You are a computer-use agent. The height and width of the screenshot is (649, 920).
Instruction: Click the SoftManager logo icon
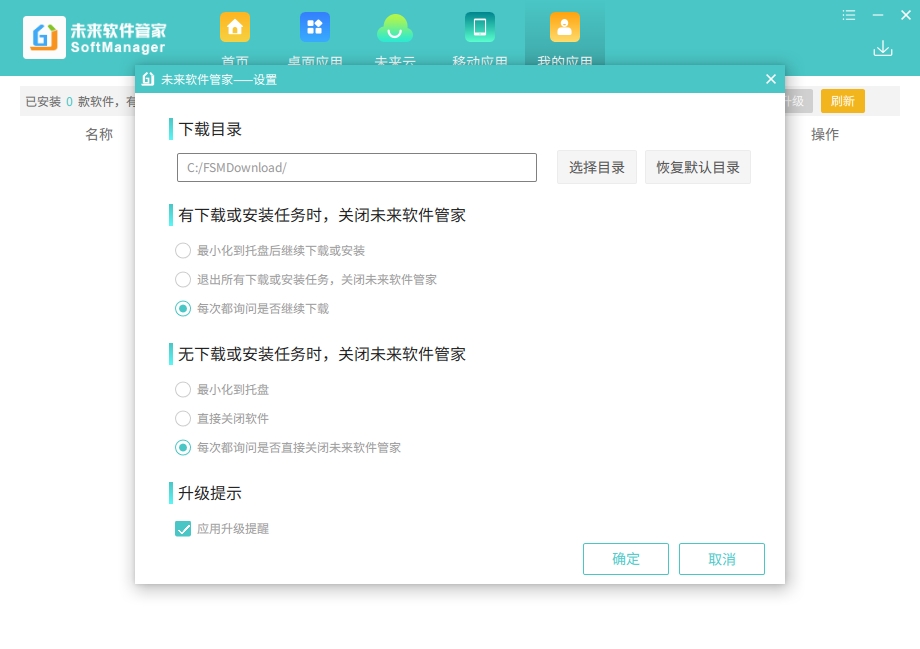click(x=45, y=37)
